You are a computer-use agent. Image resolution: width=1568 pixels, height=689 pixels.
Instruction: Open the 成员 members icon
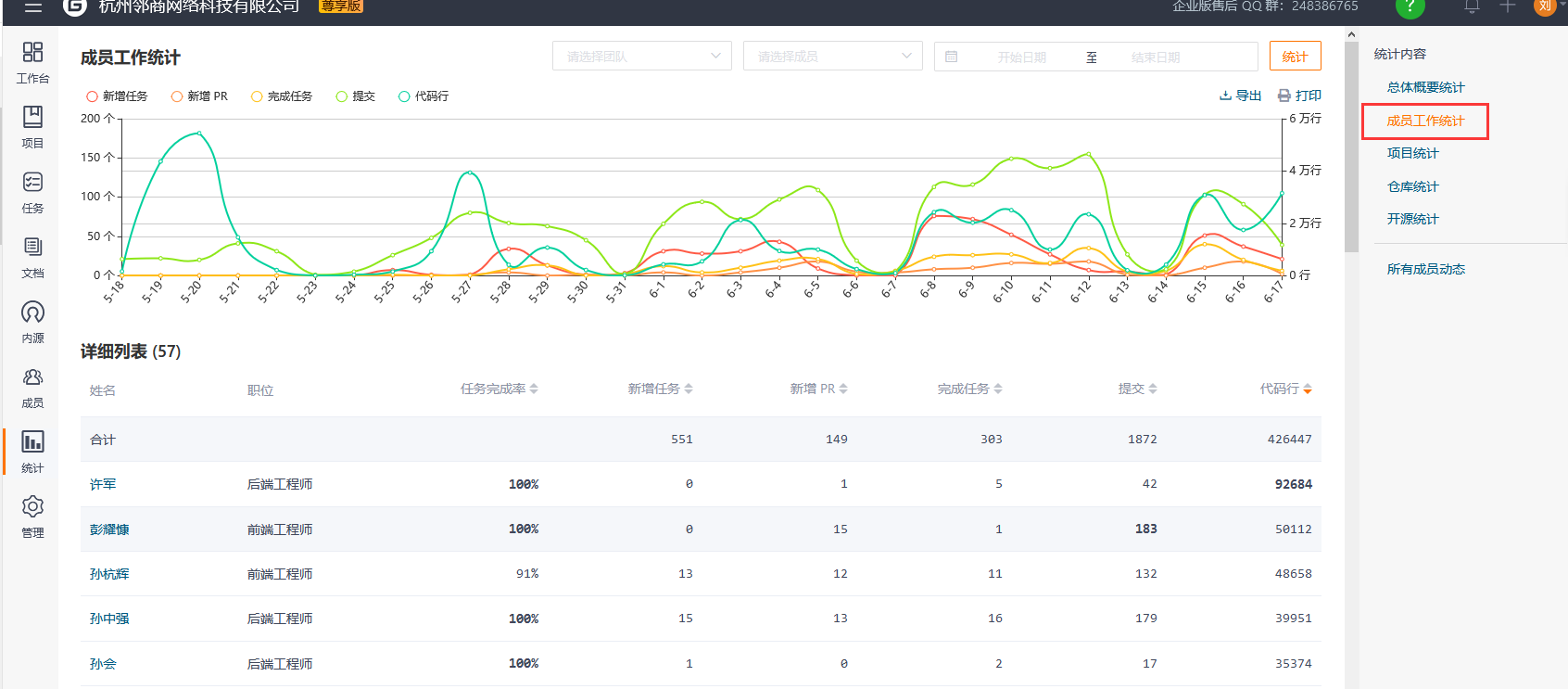(32, 376)
